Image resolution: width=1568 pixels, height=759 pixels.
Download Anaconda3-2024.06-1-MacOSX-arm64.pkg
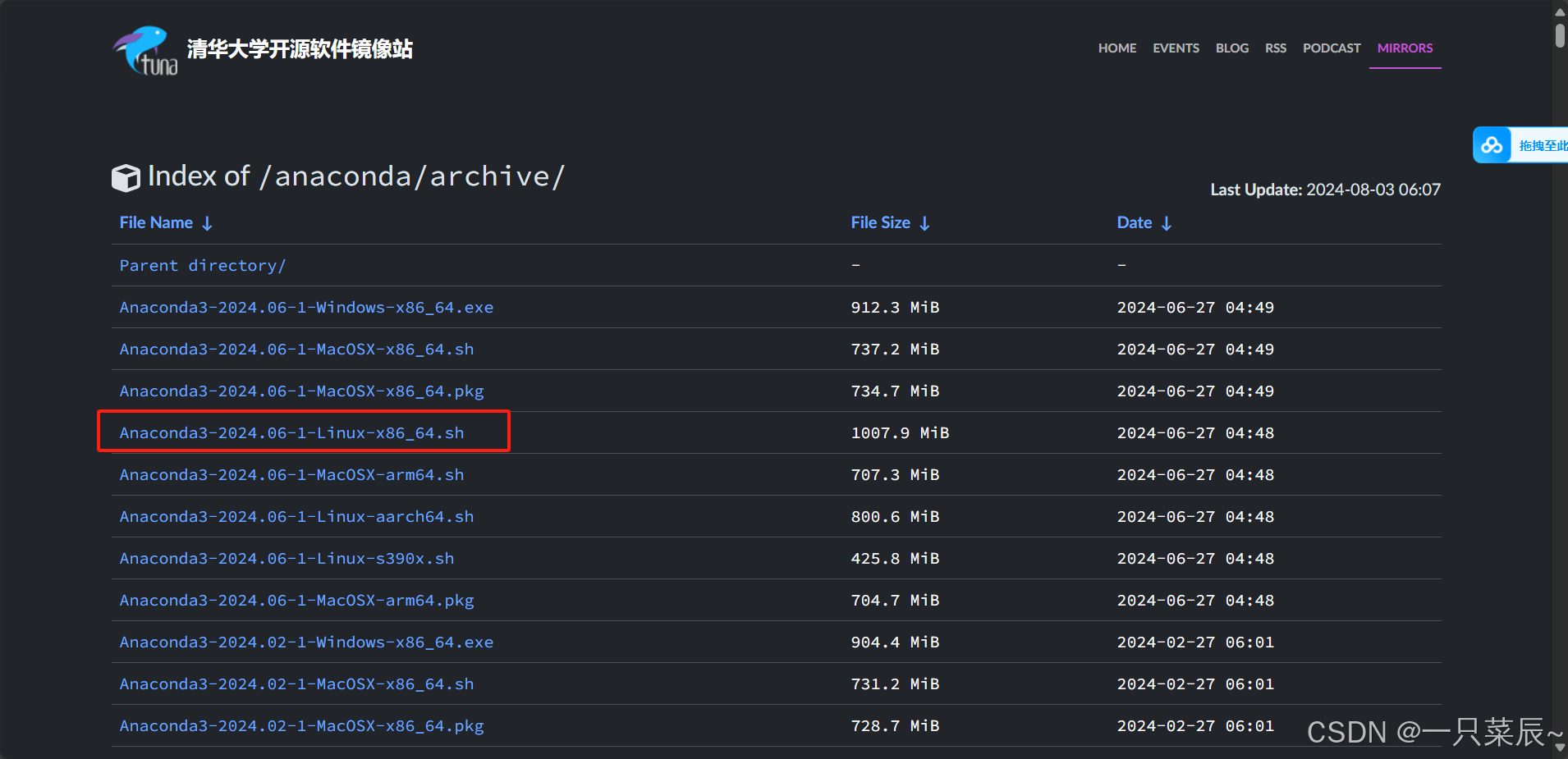(x=296, y=600)
